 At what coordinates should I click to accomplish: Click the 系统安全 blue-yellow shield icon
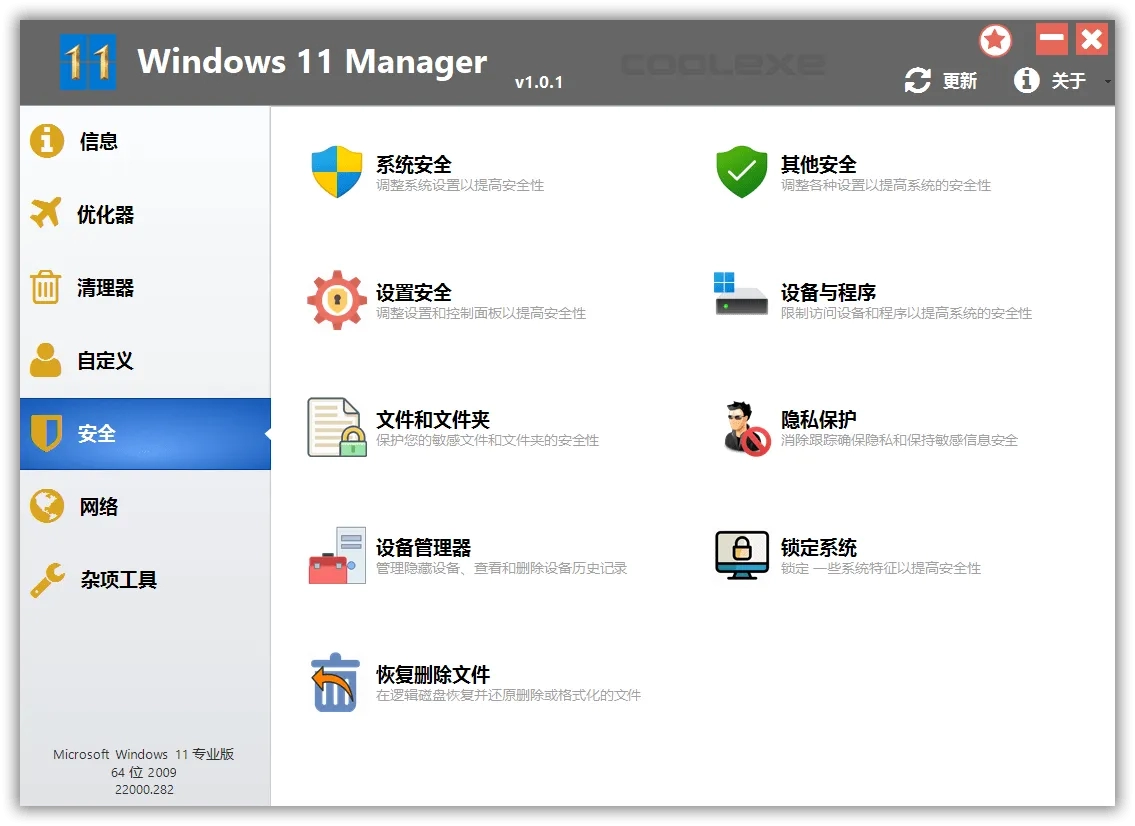[337, 172]
